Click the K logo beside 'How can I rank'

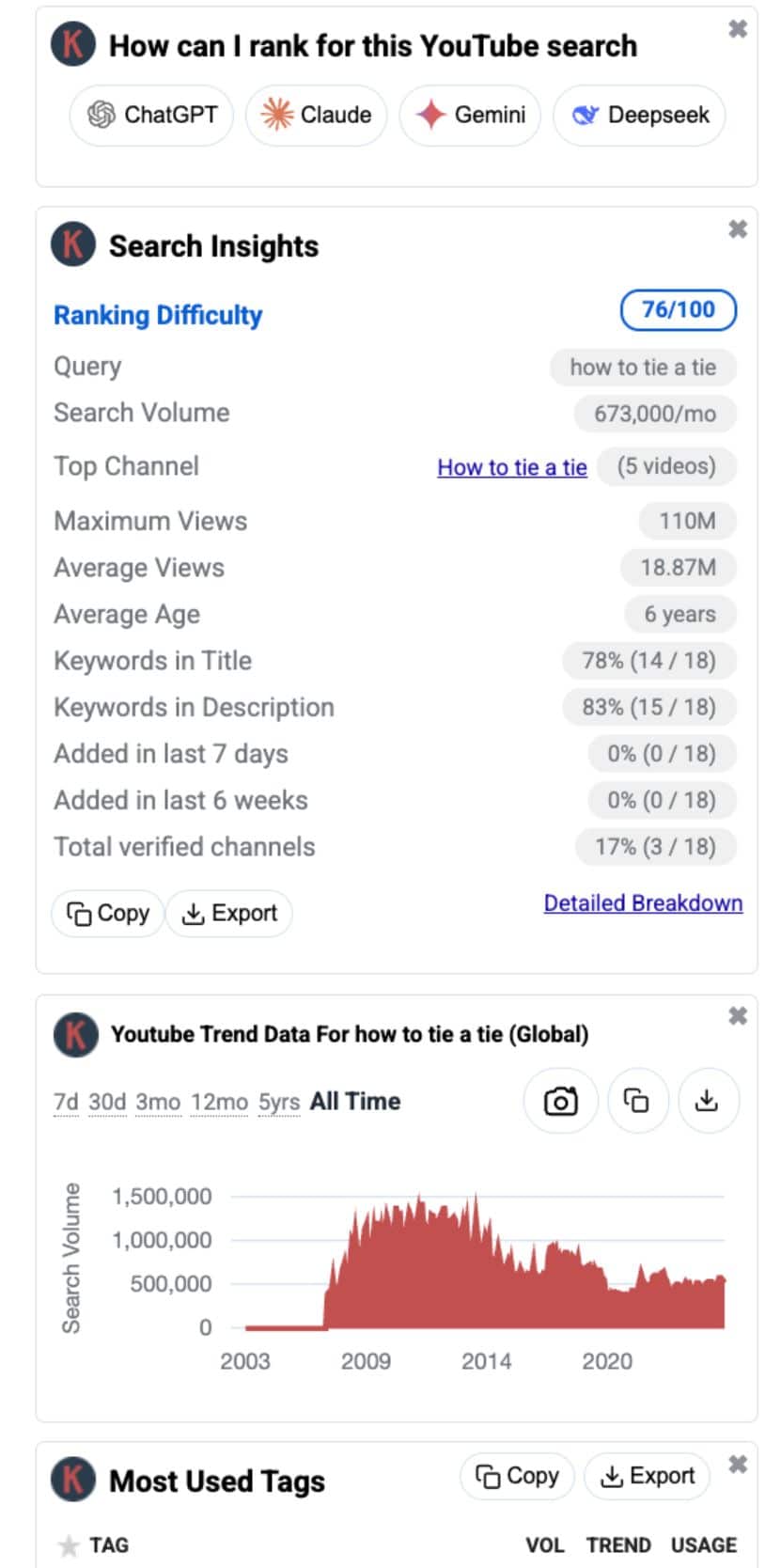[x=73, y=44]
